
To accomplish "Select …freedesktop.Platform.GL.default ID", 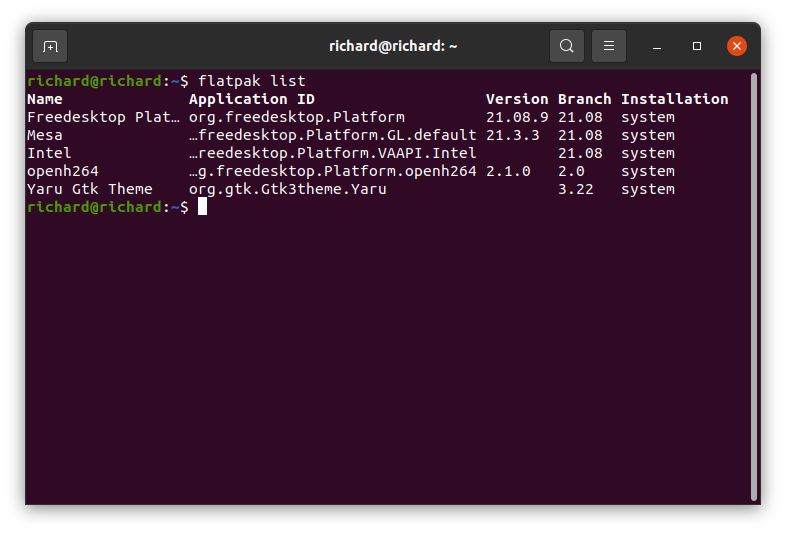I will [333, 135].
